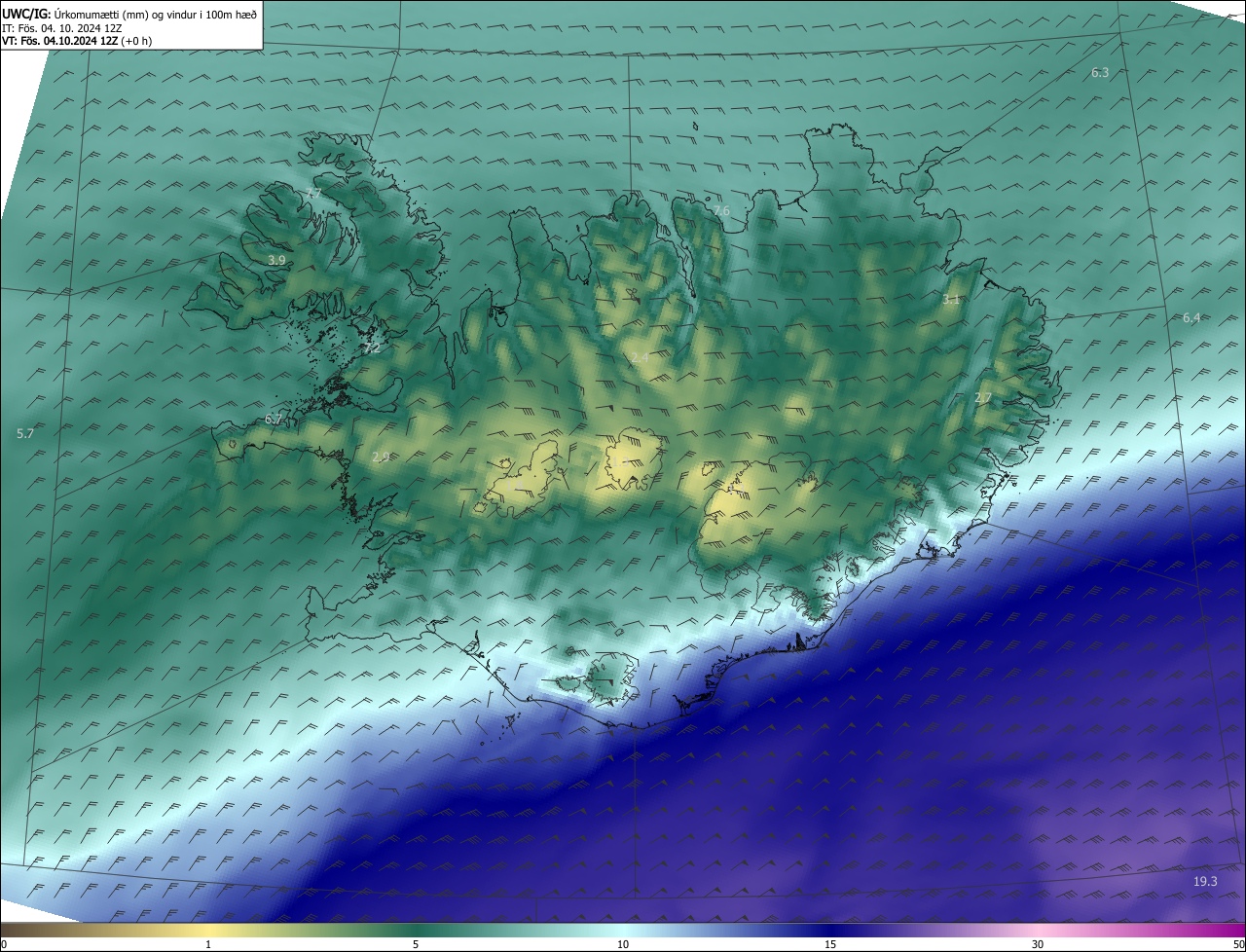
Task: Click the 15 label on the color scale
Action: click(830, 944)
